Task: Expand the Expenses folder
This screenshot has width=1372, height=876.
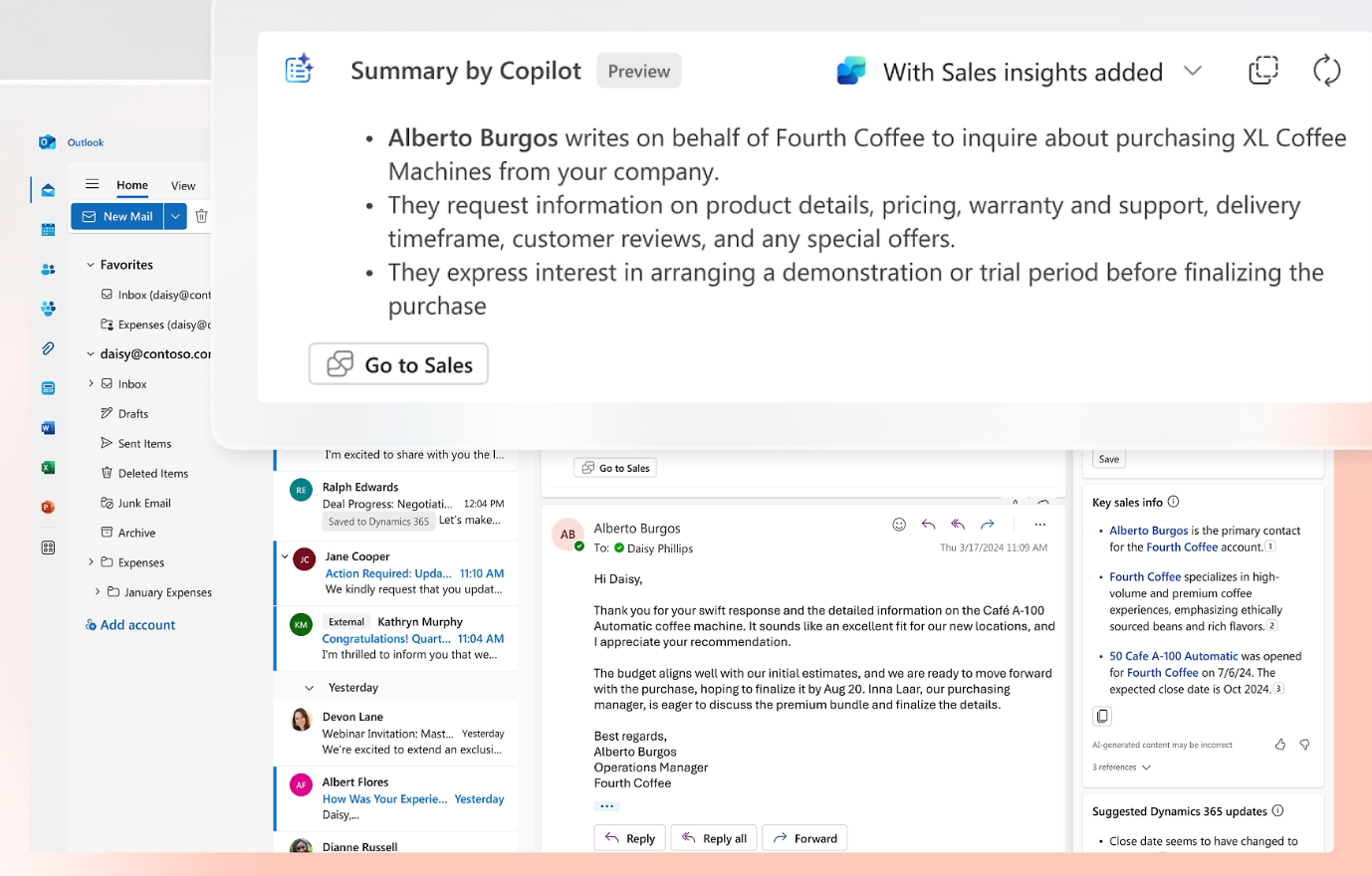Action: (x=91, y=562)
